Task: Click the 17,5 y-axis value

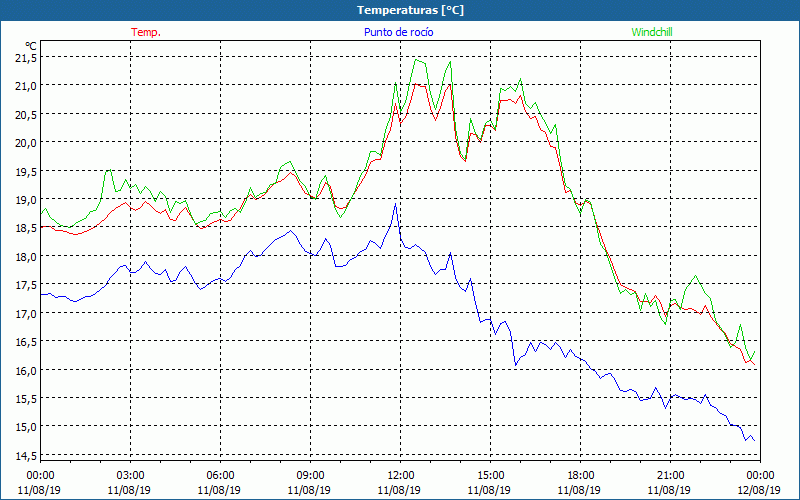Action: 26,285
